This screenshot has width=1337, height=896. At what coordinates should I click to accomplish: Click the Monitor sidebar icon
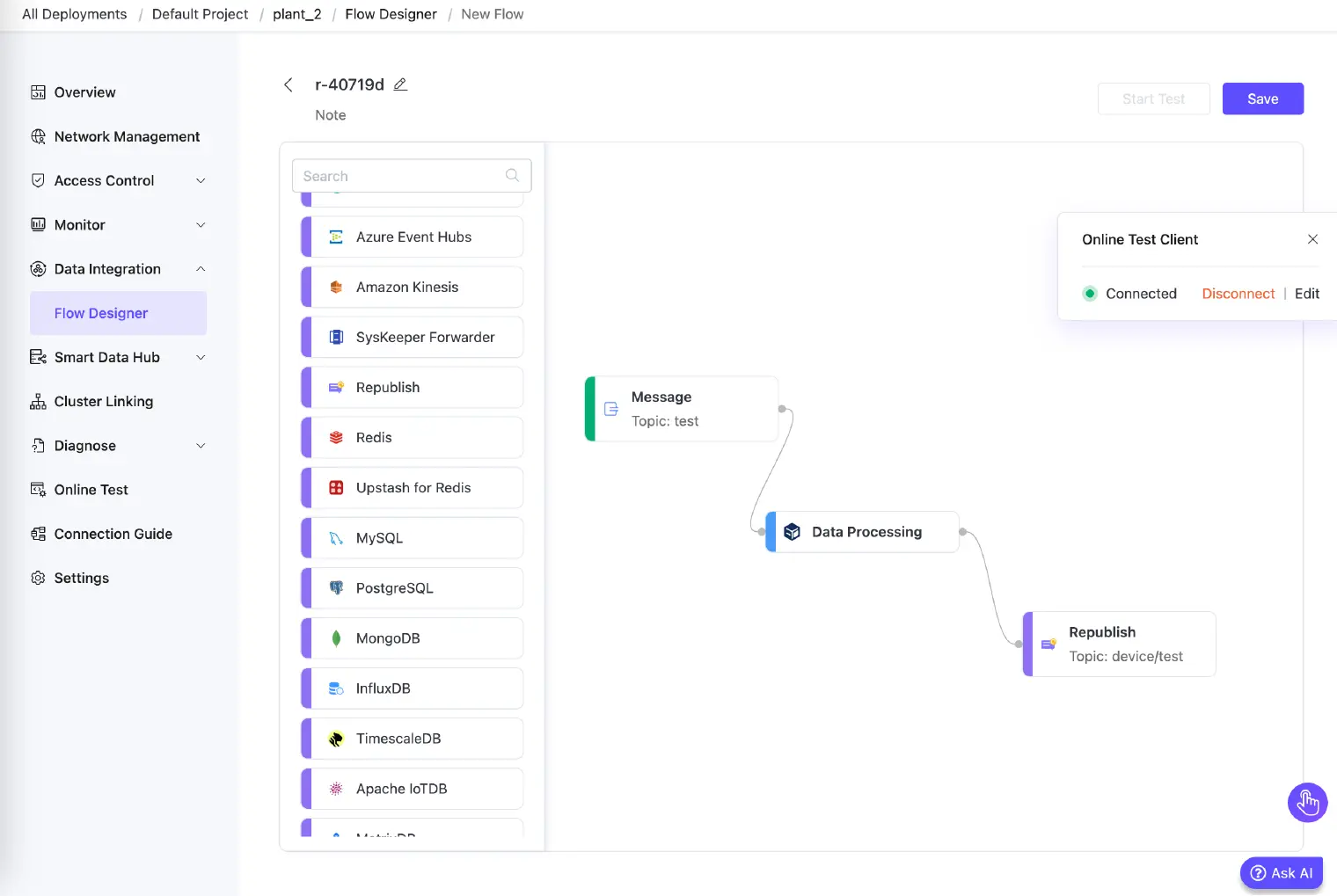[38, 224]
